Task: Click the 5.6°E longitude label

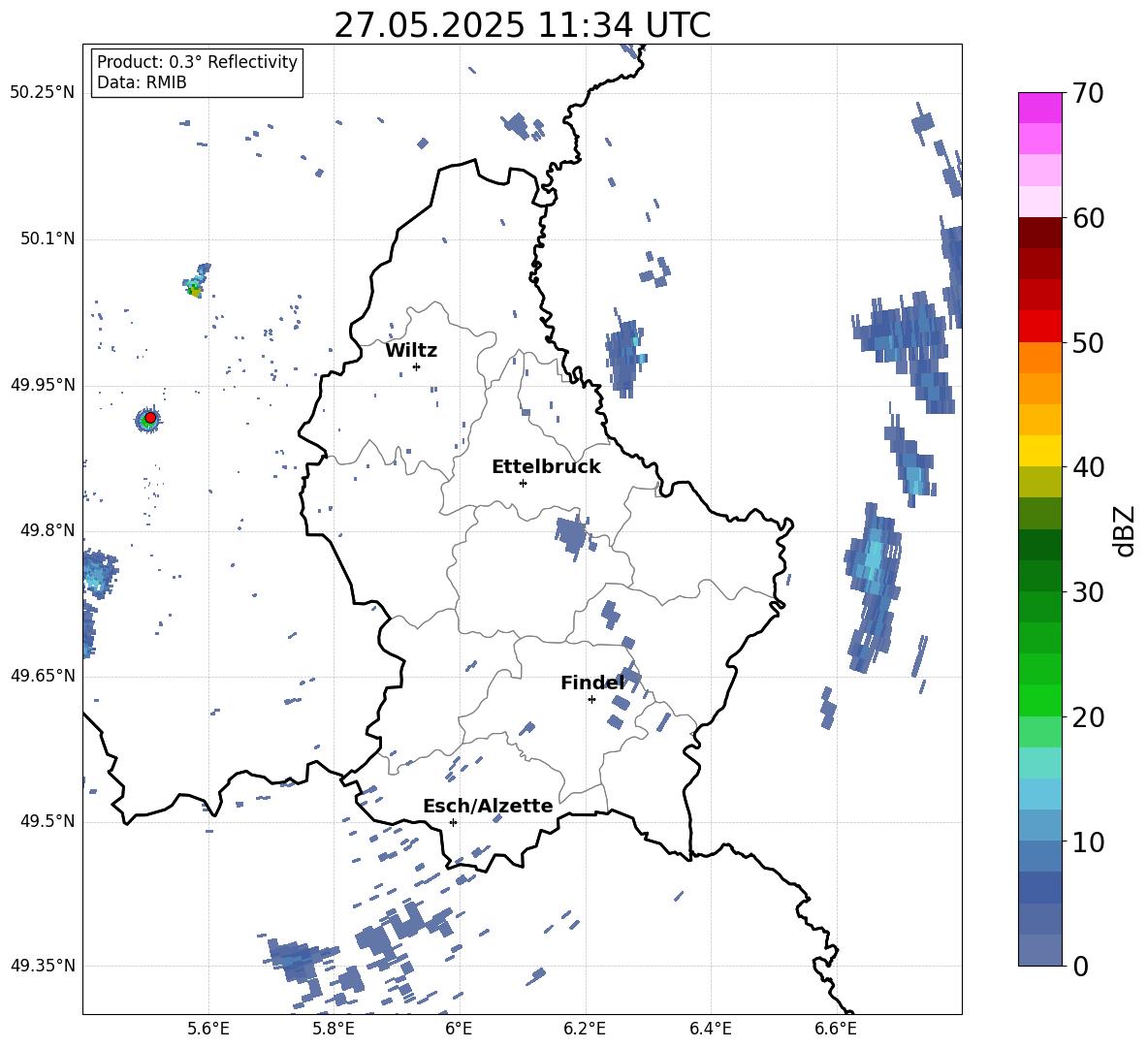Action: pyautogui.click(x=208, y=1029)
